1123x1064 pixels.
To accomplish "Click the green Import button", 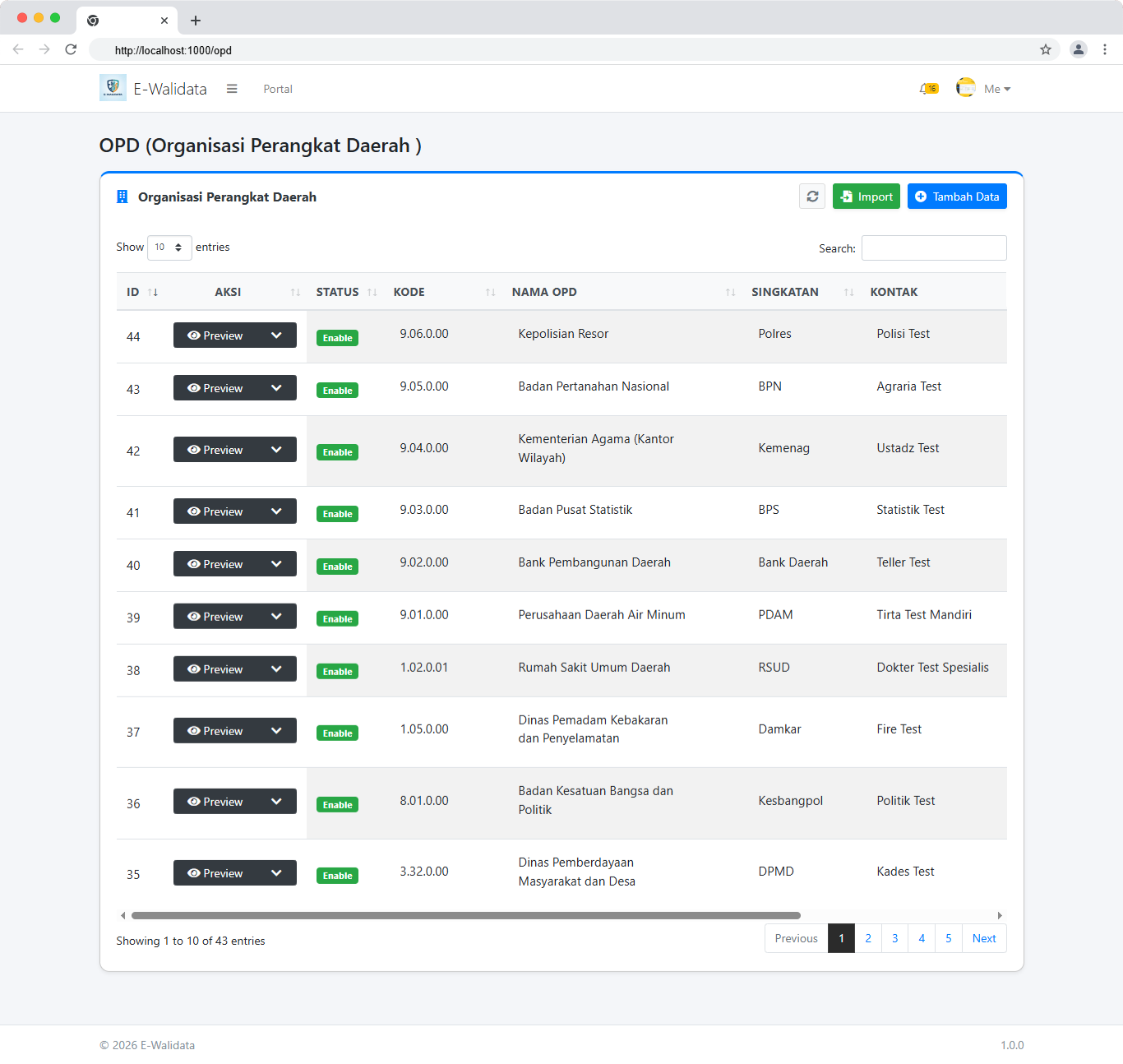I will coord(866,197).
